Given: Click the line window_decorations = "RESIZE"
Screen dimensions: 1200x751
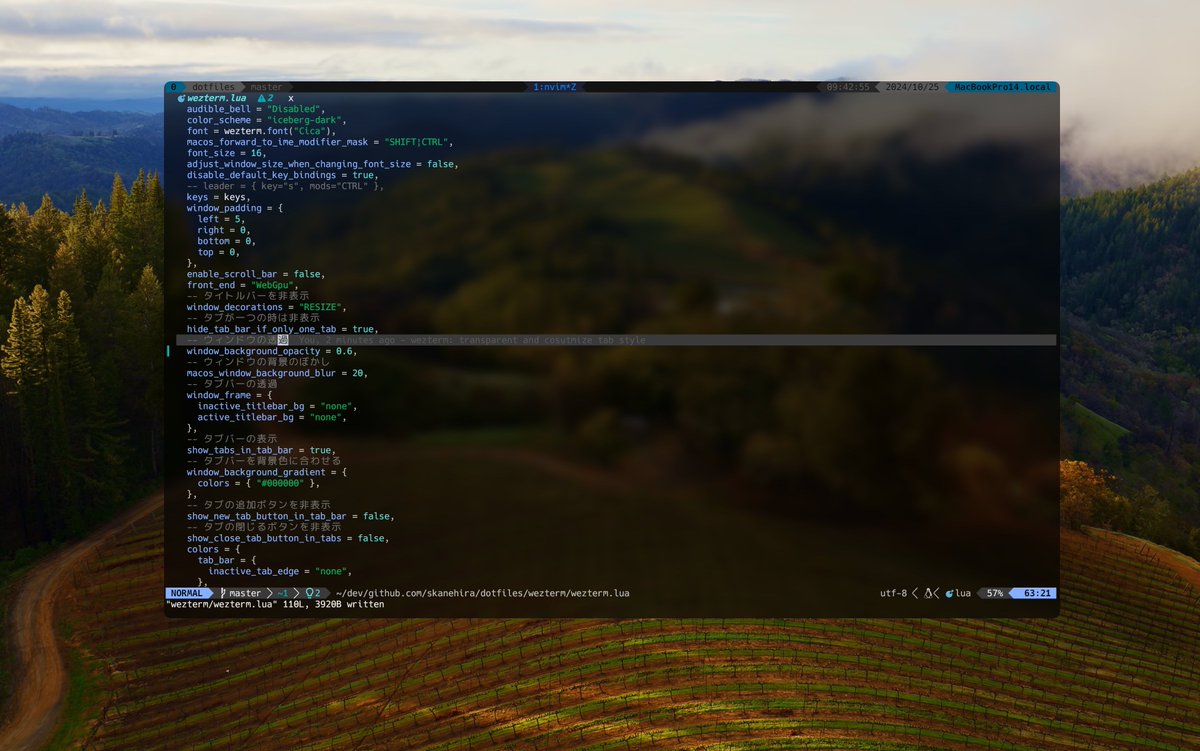Looking at the screenshot, I should click(x=267, y=307).
